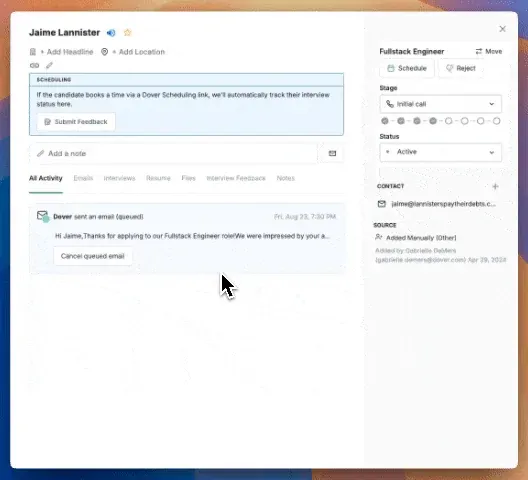
Task: Switch to the Emails tab
Action: click(x=83, y=178)
